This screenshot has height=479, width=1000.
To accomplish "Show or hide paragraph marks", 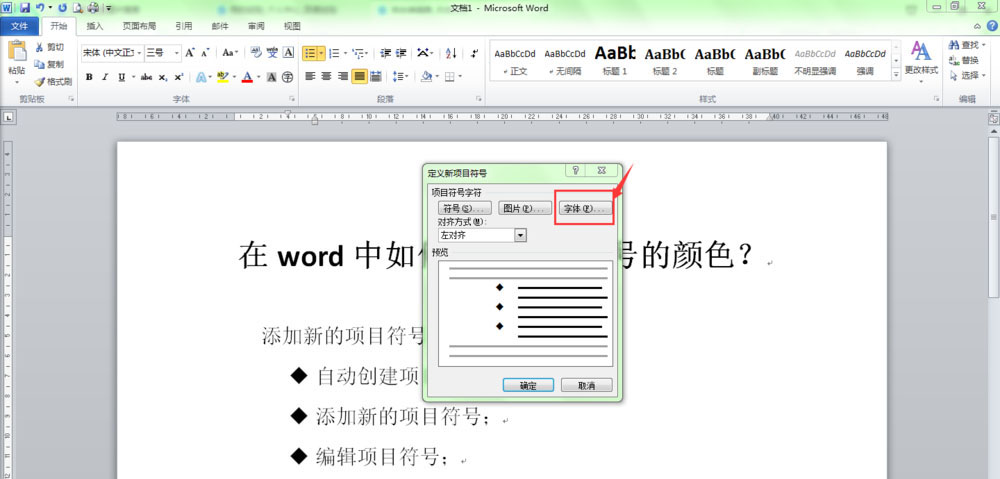I will click(474, 53).
